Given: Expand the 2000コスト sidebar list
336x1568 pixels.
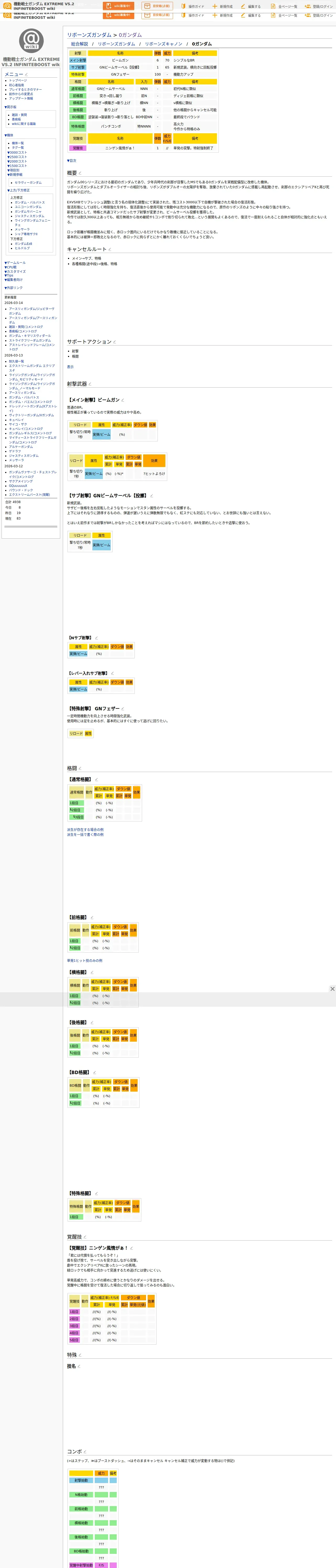Looking at the screenshot, I should [17, 161].
